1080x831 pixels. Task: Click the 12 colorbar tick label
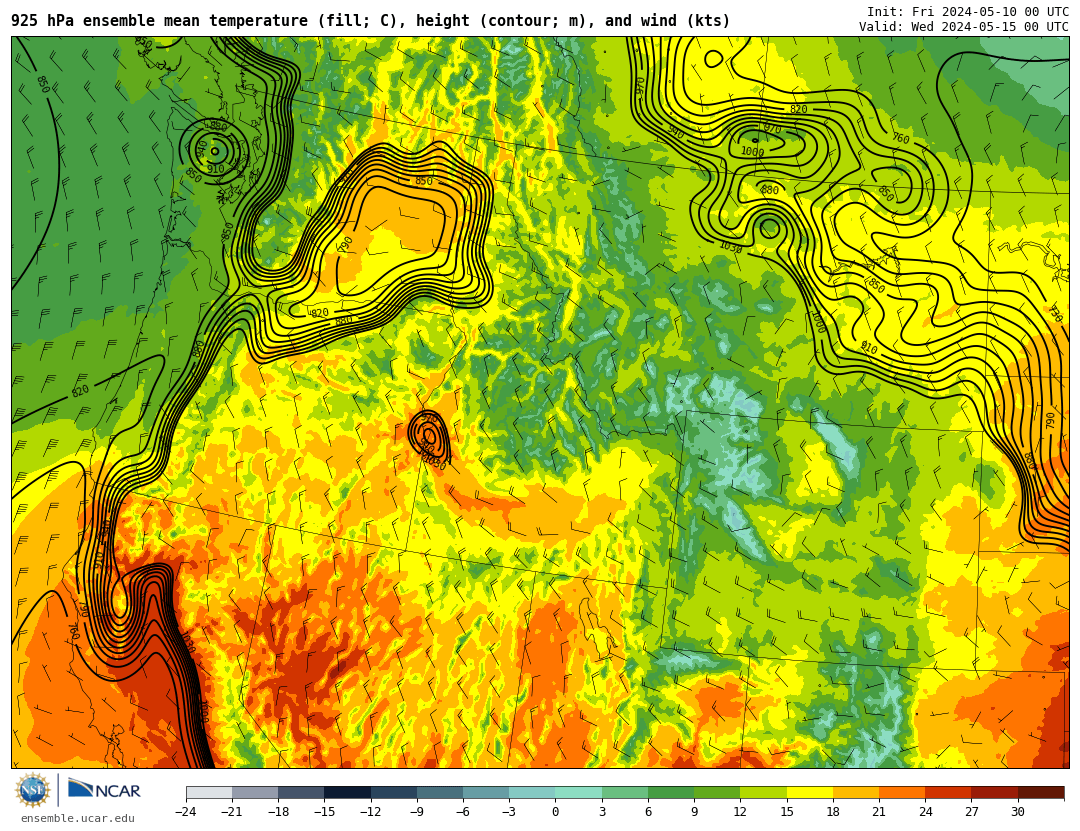740,812
